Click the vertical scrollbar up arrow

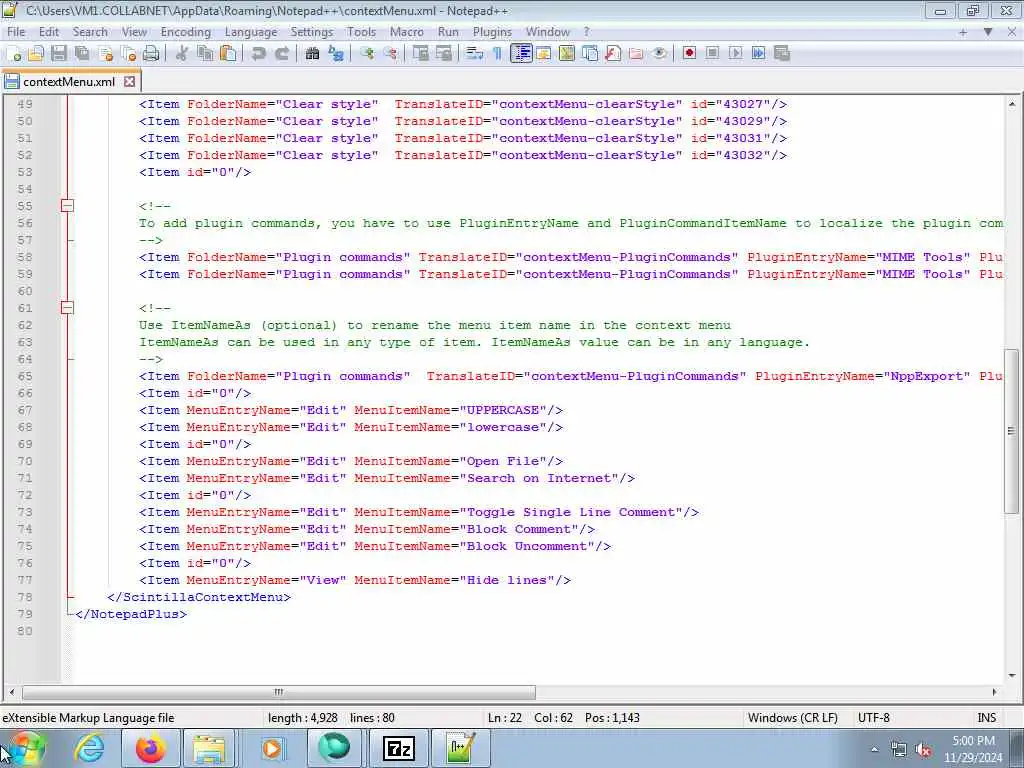pos(1012,104)
